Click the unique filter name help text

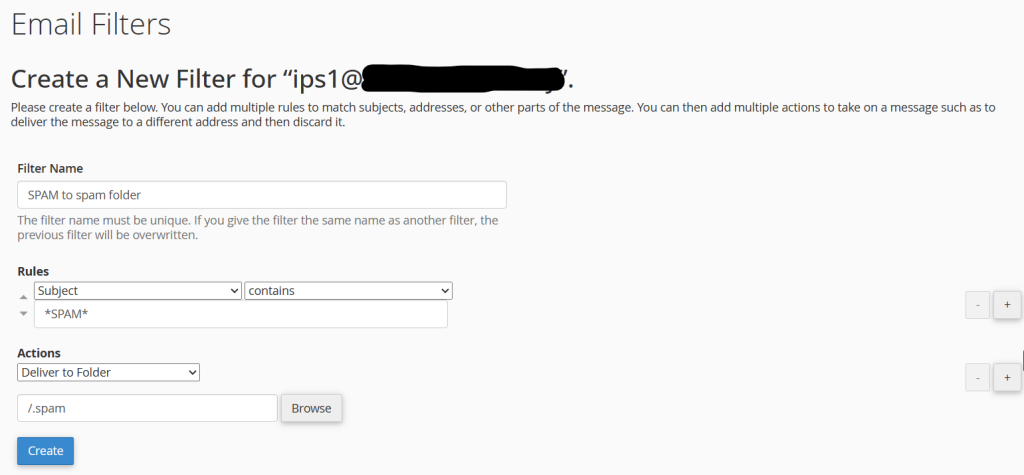tap(257, 228)
